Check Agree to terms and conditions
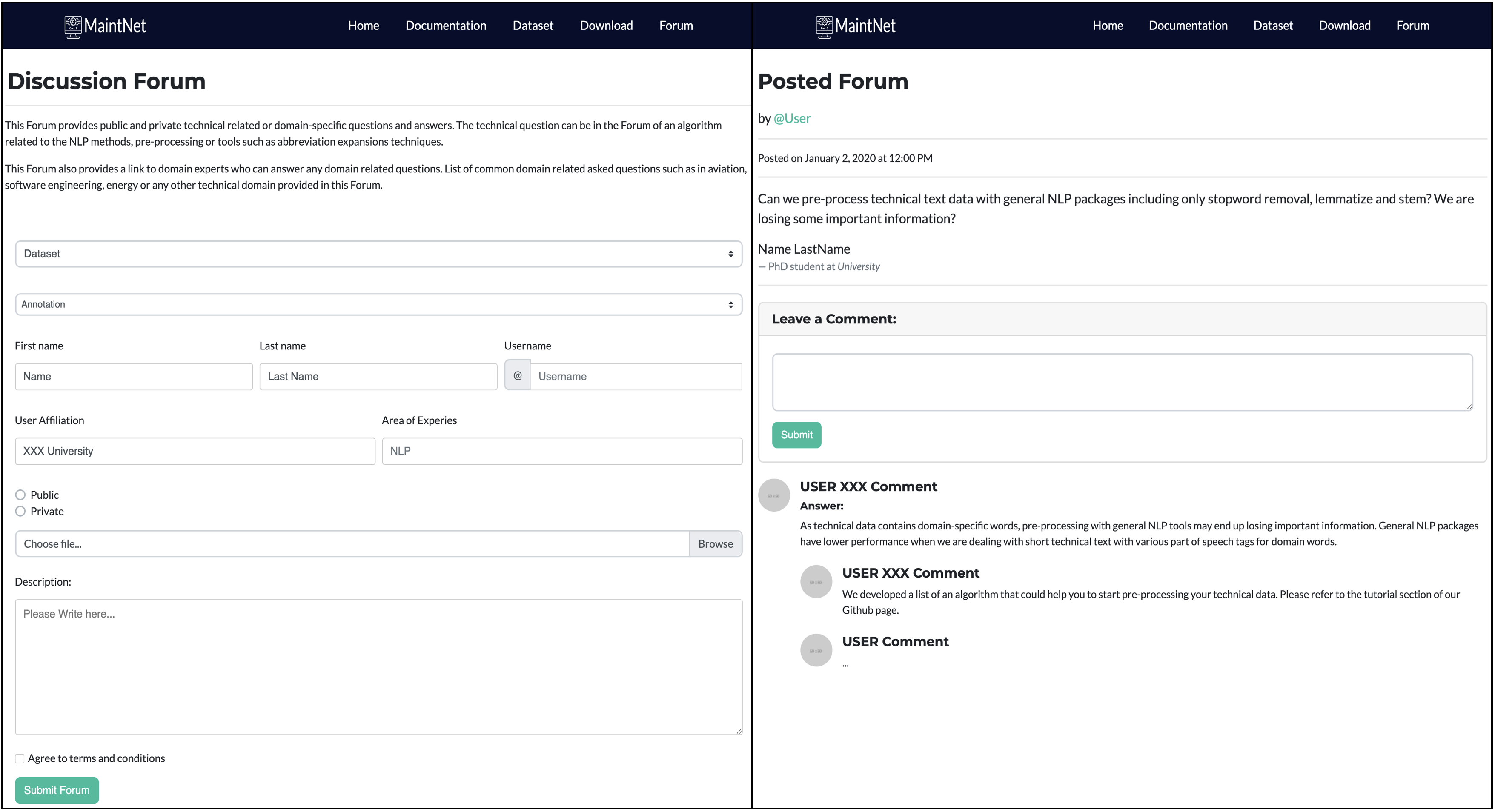Viewport: 1495px width, 812px height. click(20, 759)
